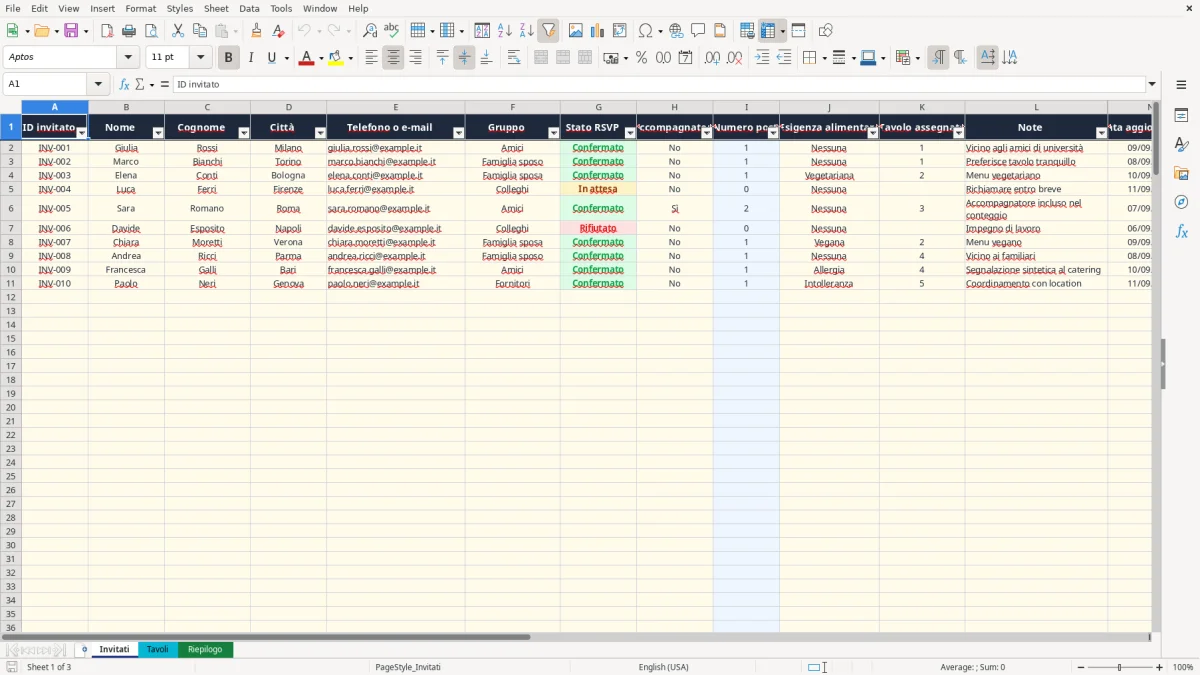Open the Name Box dropdown arrow
Image resolution: width=1200 pixels, height=675 pixels.
pos(98,84)
